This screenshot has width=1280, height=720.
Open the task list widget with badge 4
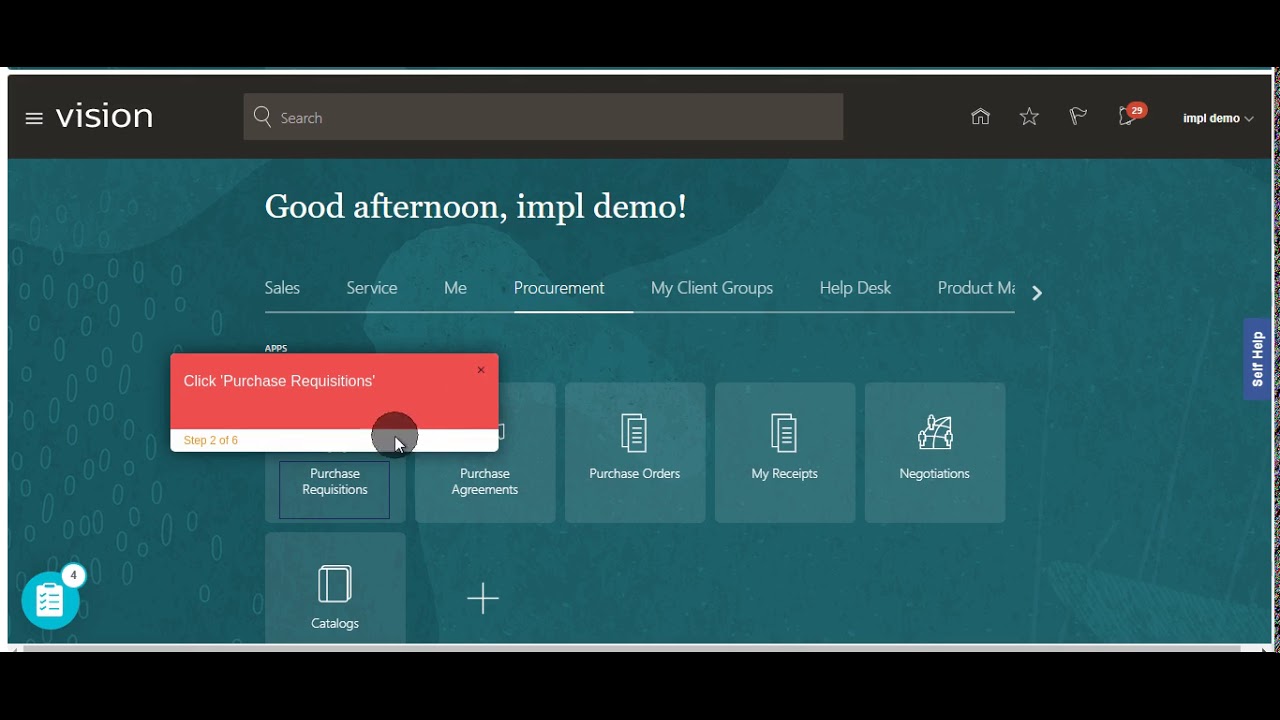click(51, 600)
